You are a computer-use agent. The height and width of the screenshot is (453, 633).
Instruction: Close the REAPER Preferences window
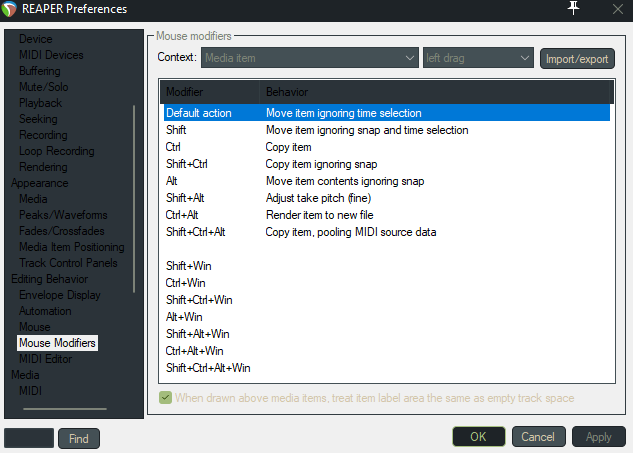618,9
